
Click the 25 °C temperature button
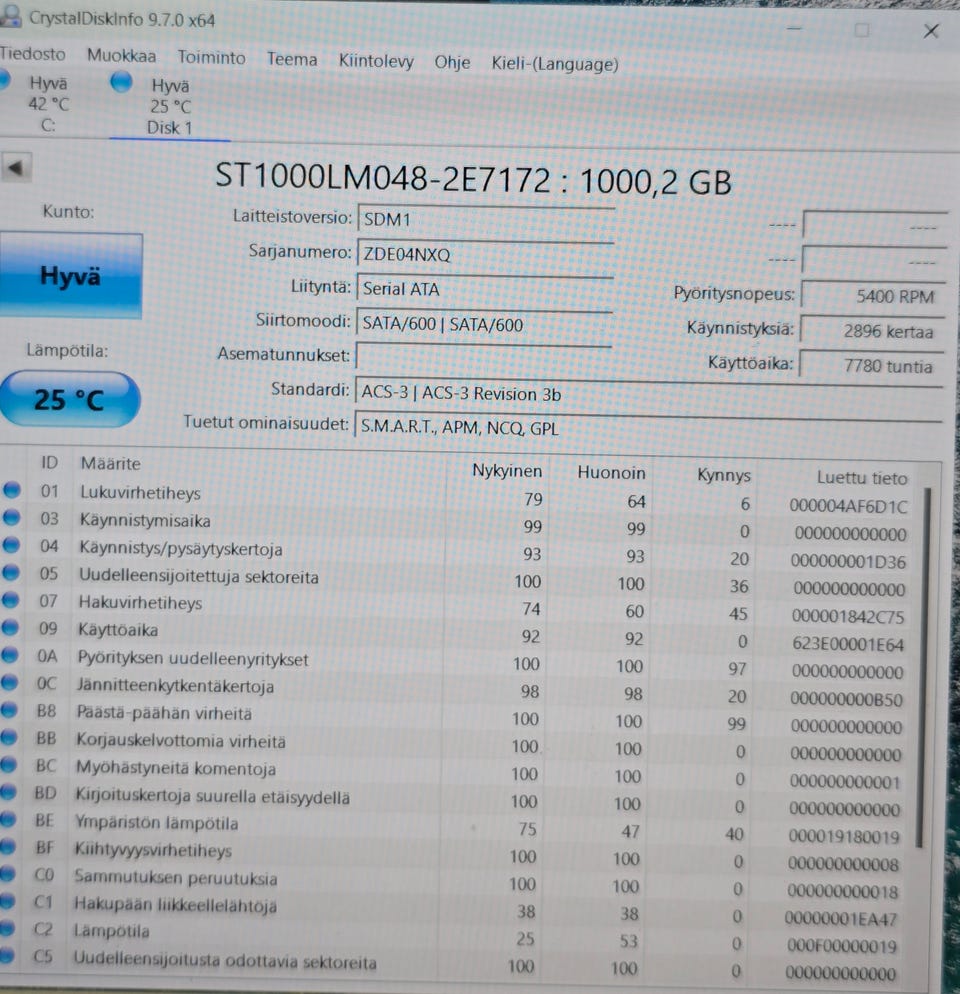coord(69,399)
